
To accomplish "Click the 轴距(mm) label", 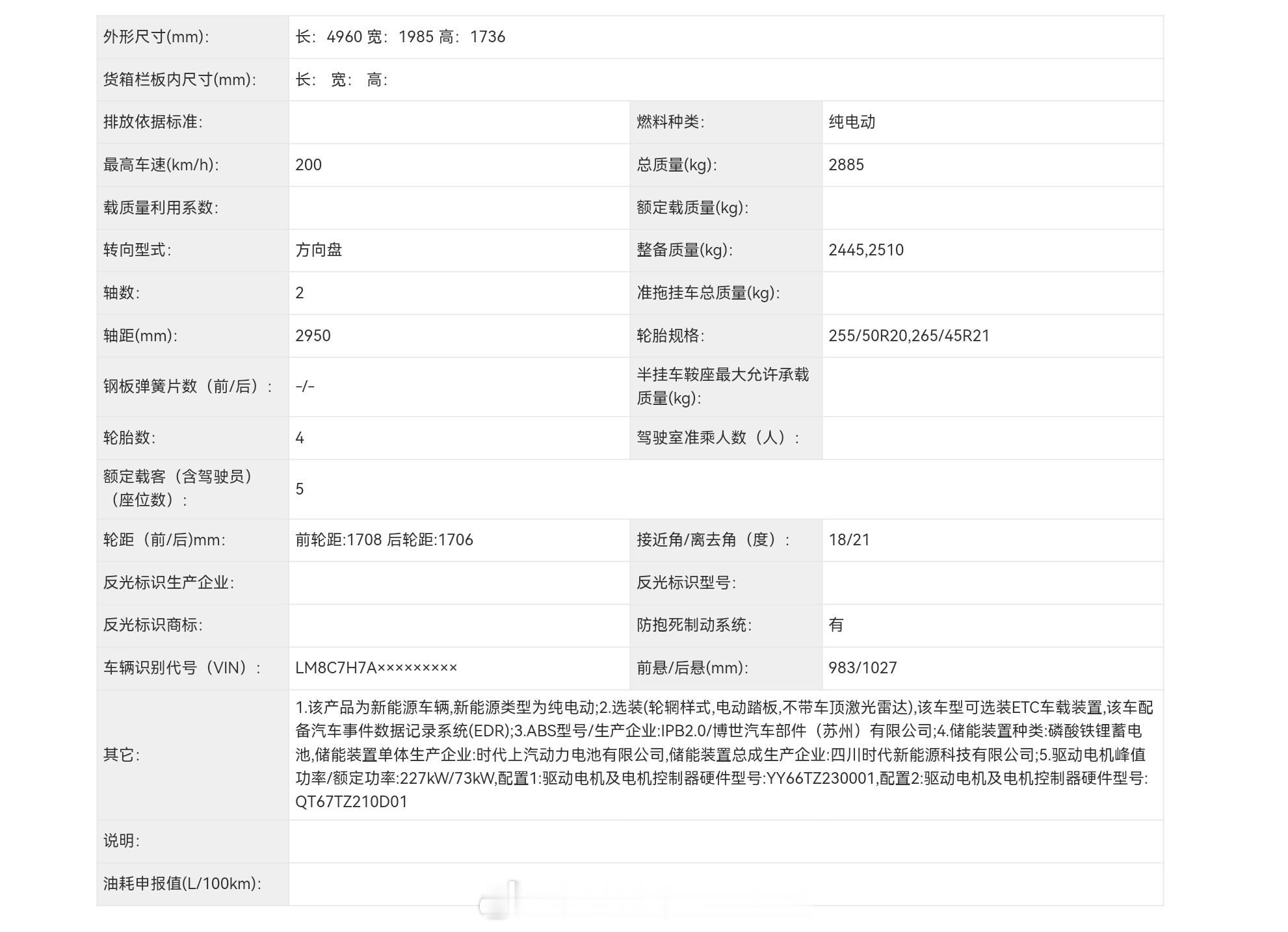I will 140,336.
